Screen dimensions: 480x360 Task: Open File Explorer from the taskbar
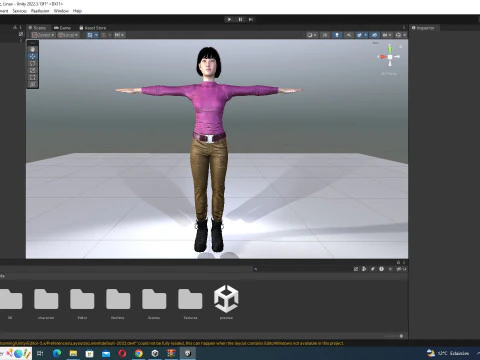click(x=73, y=353)
